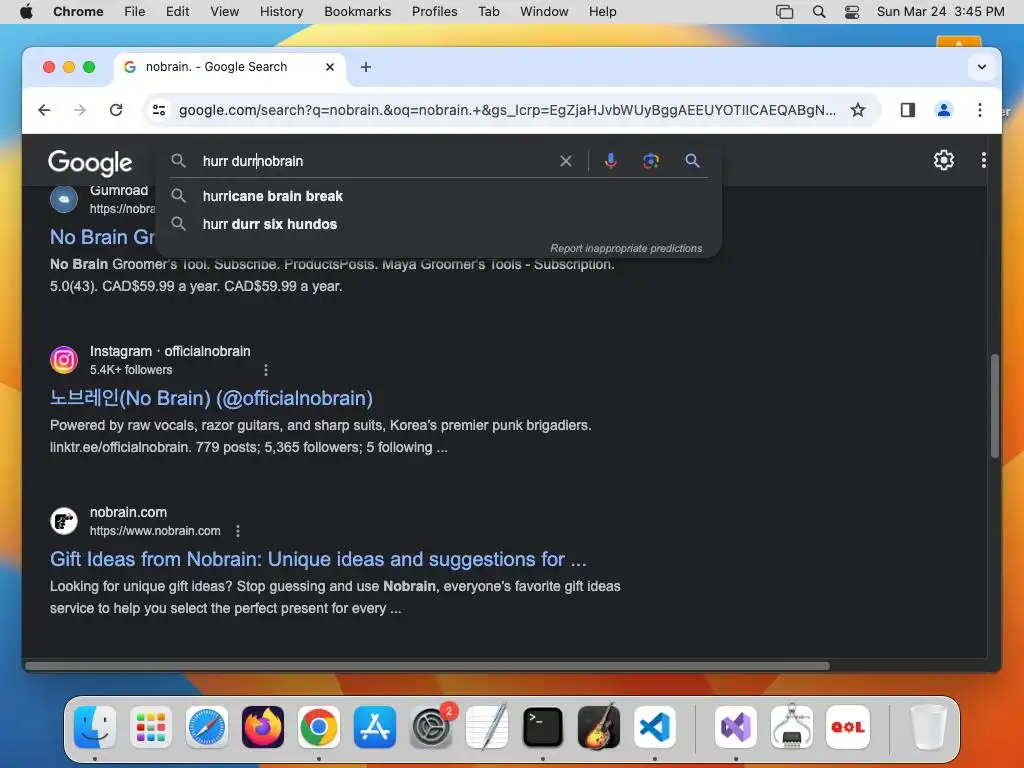Image resolution: width=1024 pixels, height=768 pixels.
Task: Select suggestion hurricane brain break
Action: point(272,196)
